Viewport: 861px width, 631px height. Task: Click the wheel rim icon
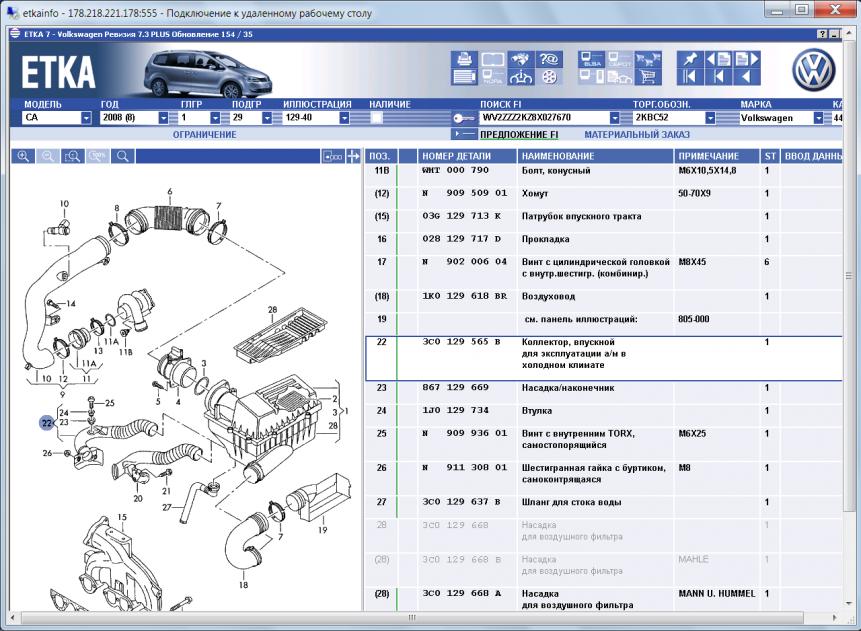click(549, 76)
